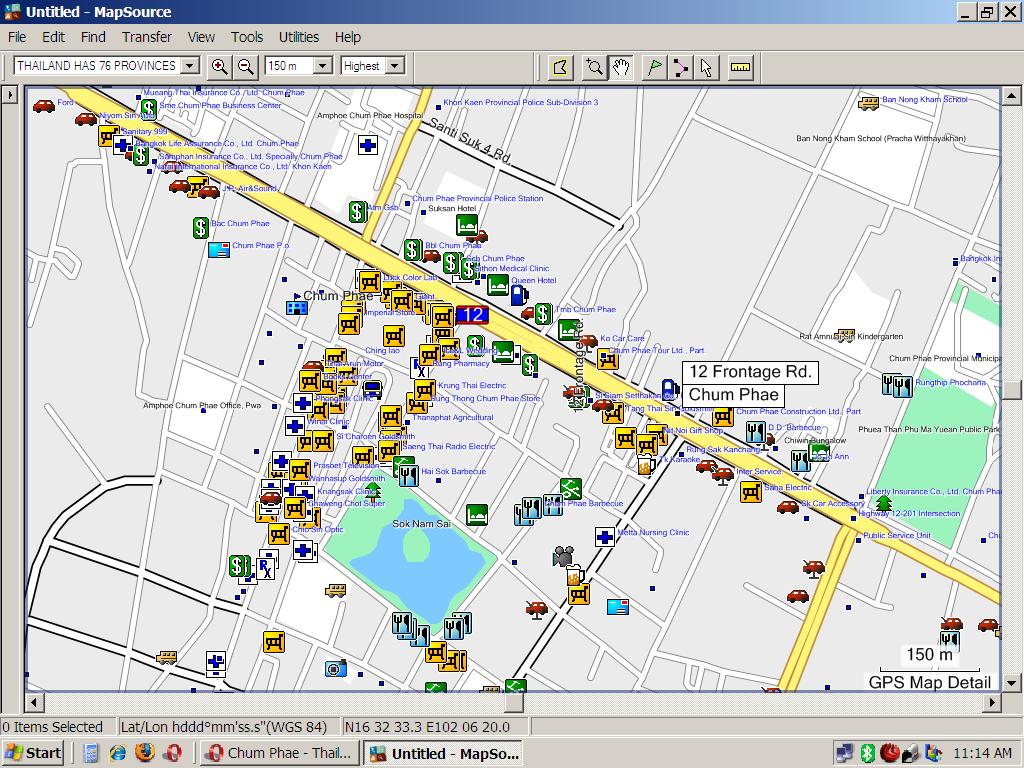Open the File menu
Screen dimensions: 1024x768
point(17,37)
